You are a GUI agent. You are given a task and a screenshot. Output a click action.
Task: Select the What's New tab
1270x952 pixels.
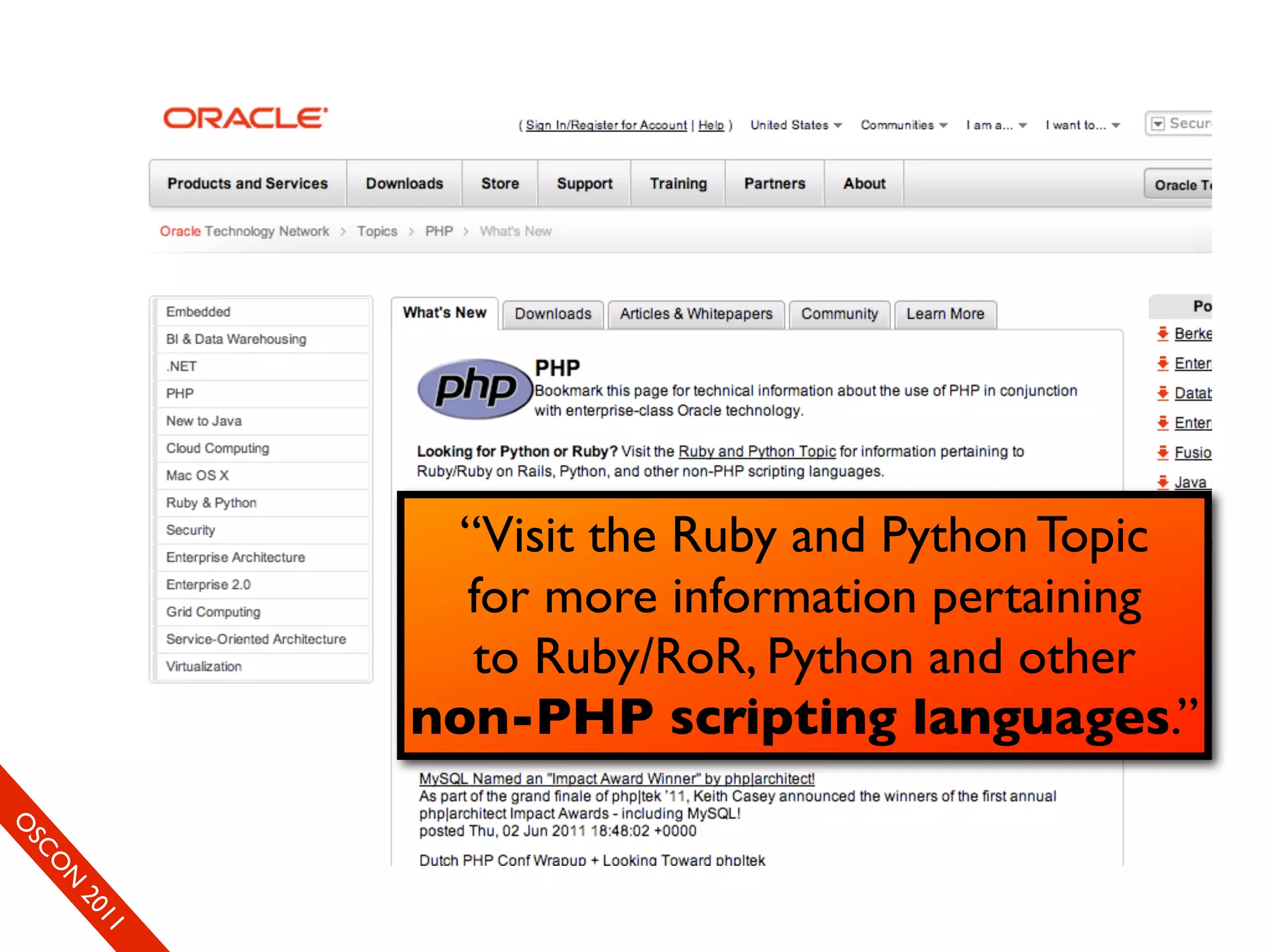(x=445, y=313)
